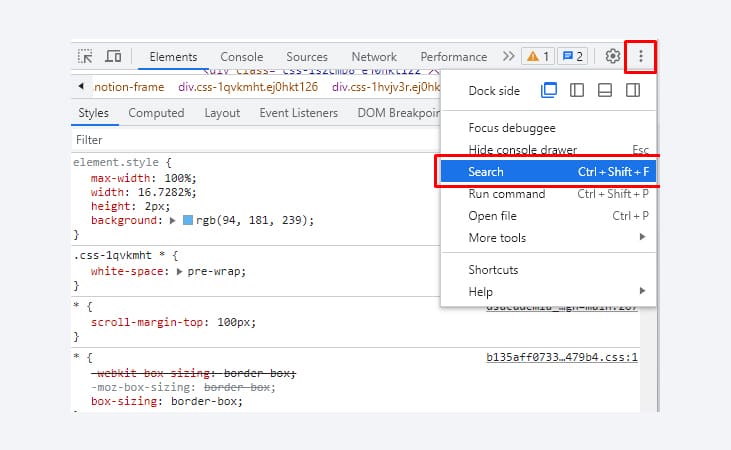Click the pre-wrap value
Image resolution: width=731 pixels, height=450 pixels.
214,271
